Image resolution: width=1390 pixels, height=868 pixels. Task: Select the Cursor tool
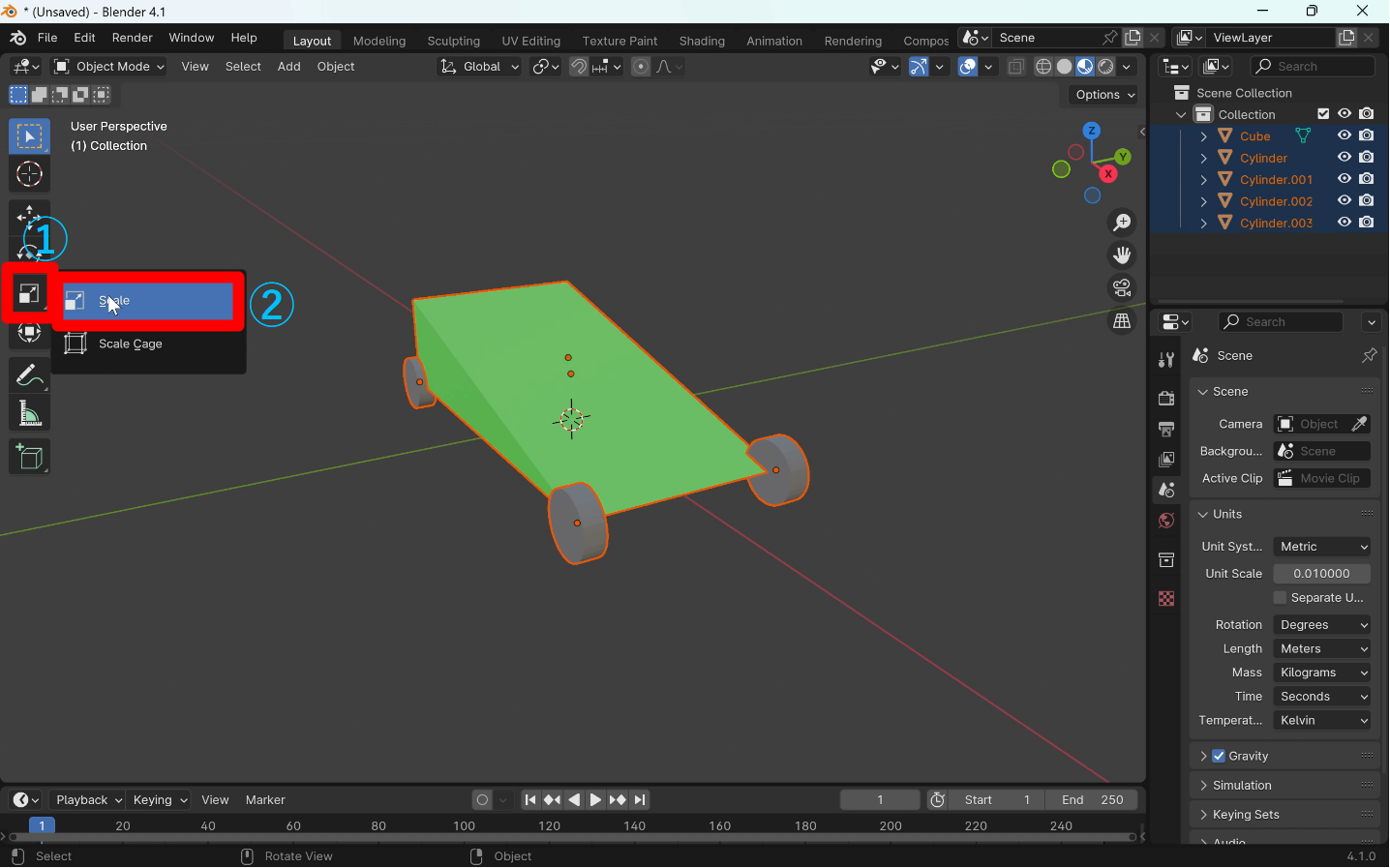pos(29,175)
